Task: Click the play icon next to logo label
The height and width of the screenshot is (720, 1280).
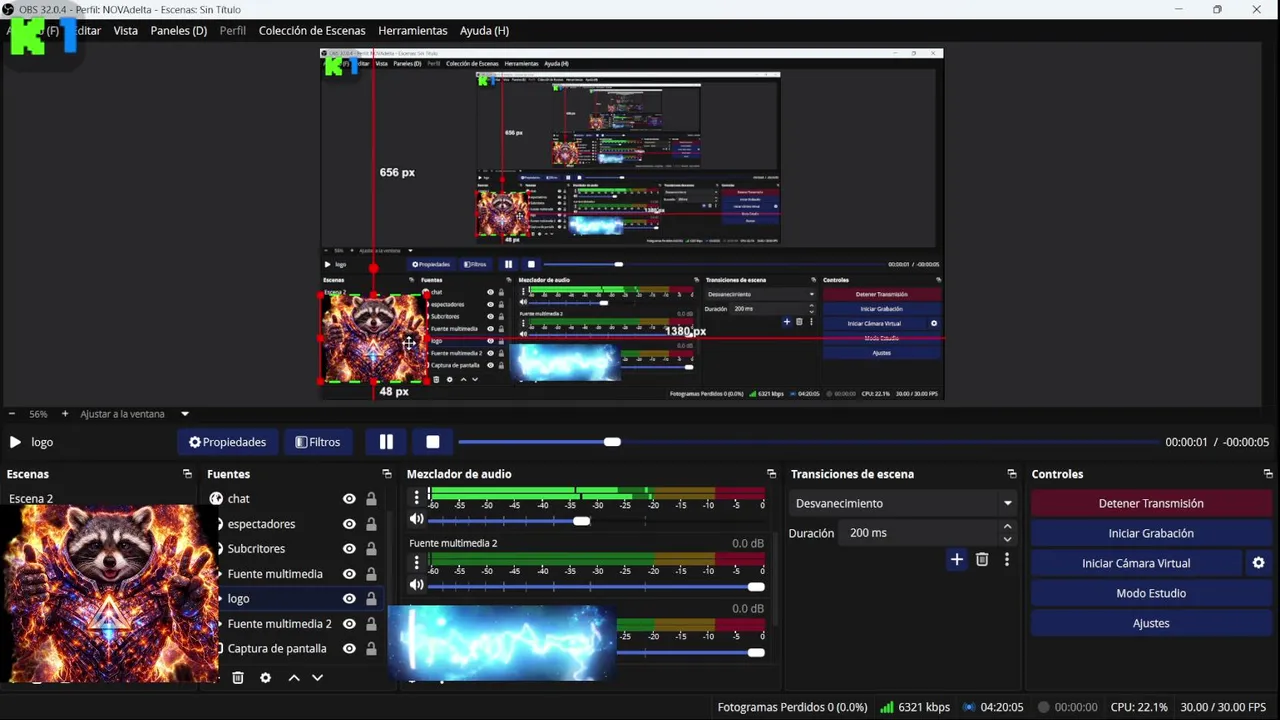Action: (15, 442)
